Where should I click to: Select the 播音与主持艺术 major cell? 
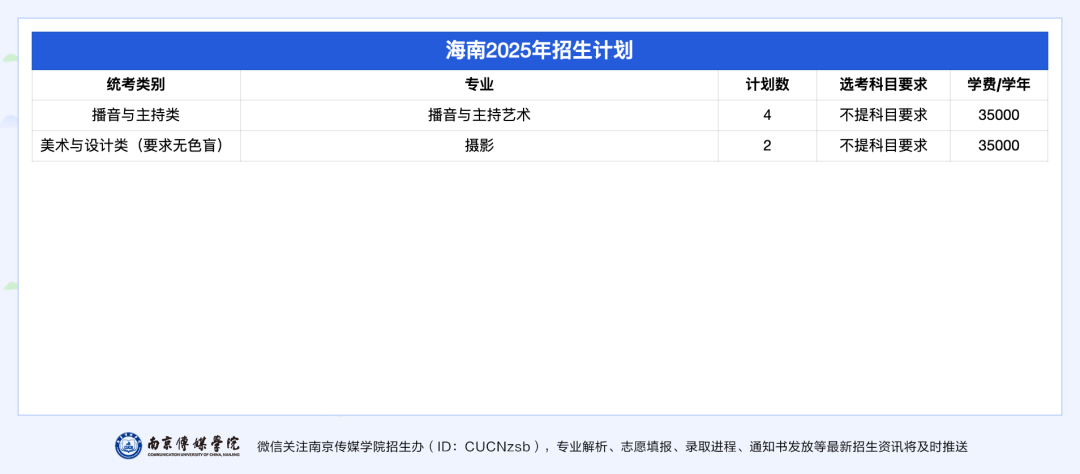click(479, 115)
